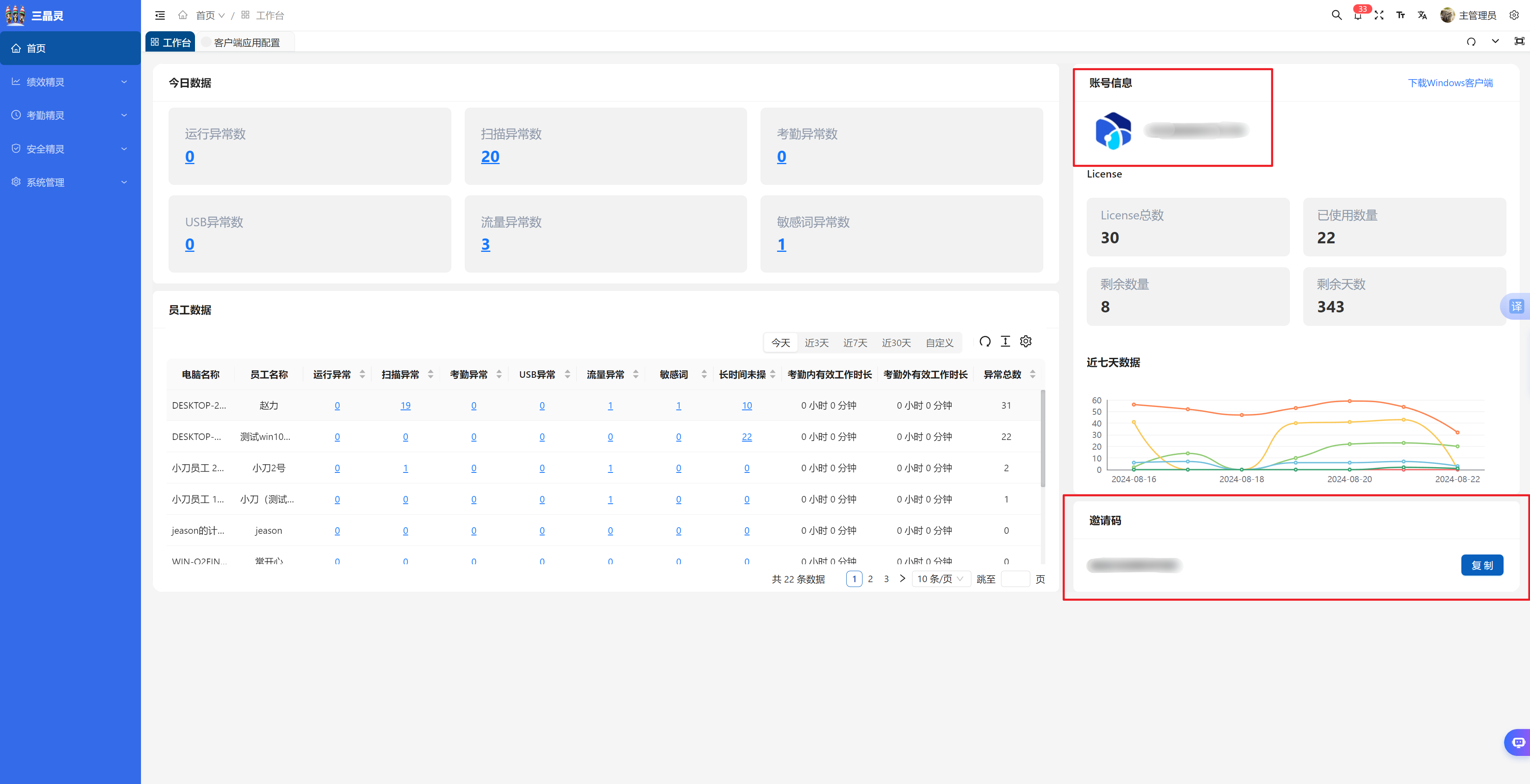Open table column settings gear icon
Viewport: 1530px width, 784px height.
pyautogui.click(x=1026, y=342)
